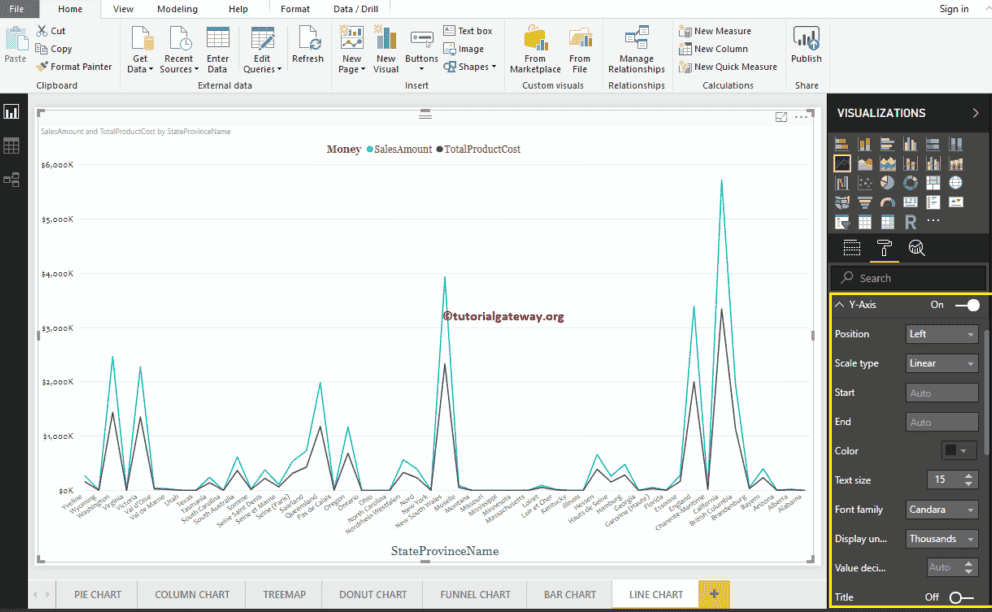Open the Position dropdown set to Left

942,334
